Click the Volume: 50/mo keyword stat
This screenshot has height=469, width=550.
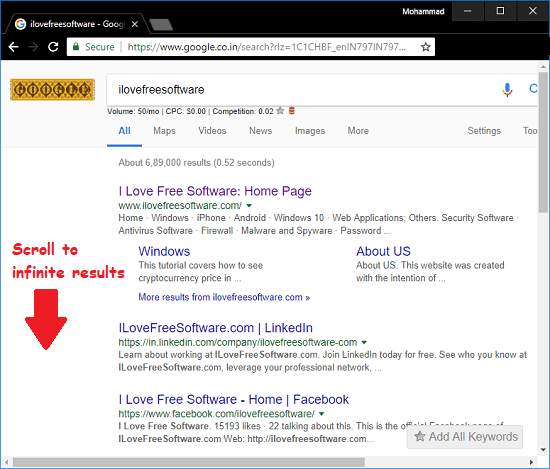point(133,111)
